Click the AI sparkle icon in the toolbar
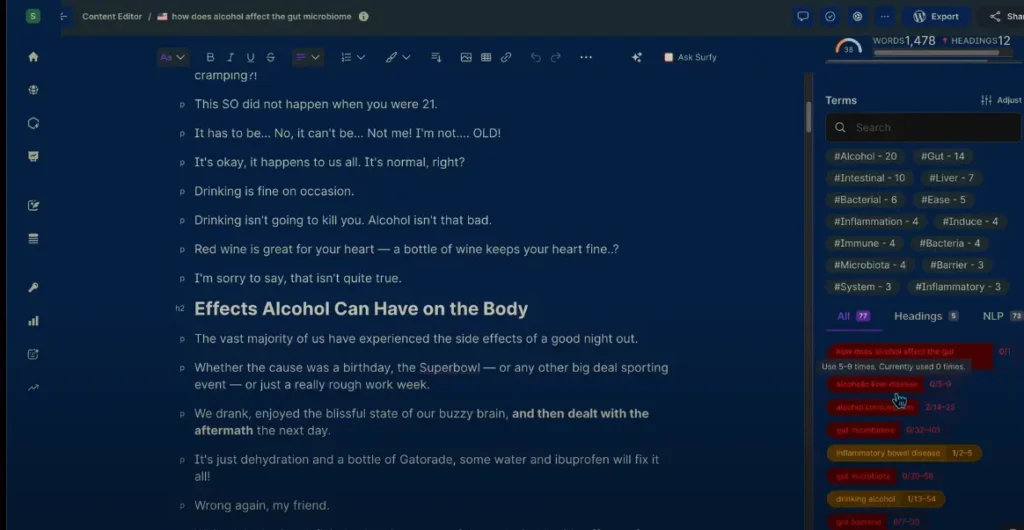This screenshot has height=530, width=1024. click(x=637, y=57)
